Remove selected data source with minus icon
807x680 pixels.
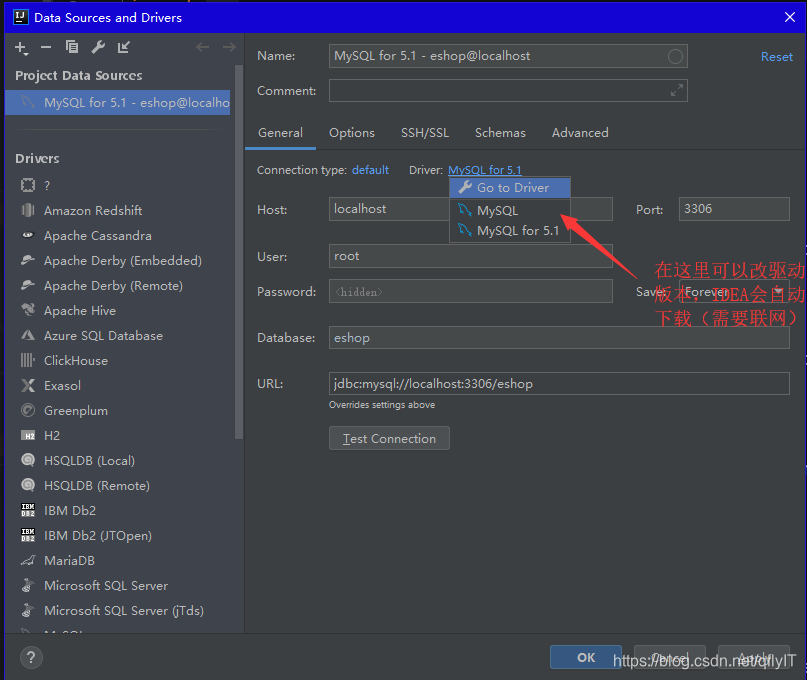(x=46, y=47)
